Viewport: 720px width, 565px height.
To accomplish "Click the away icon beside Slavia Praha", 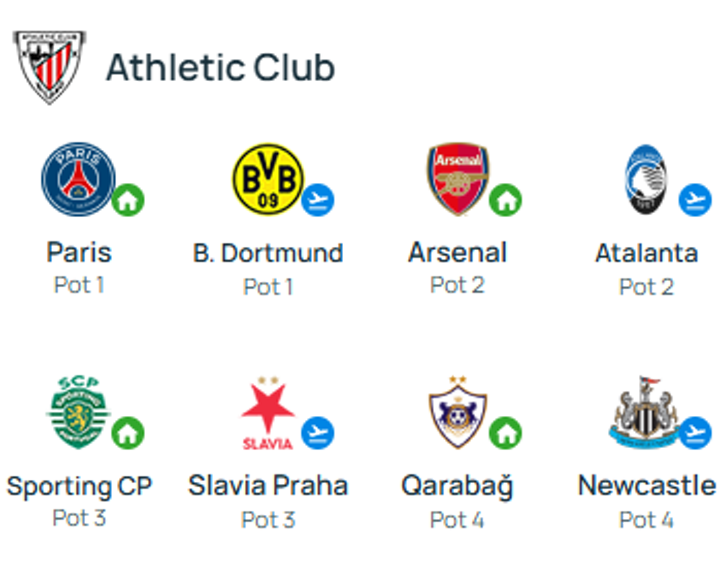I will click(318, 433).
